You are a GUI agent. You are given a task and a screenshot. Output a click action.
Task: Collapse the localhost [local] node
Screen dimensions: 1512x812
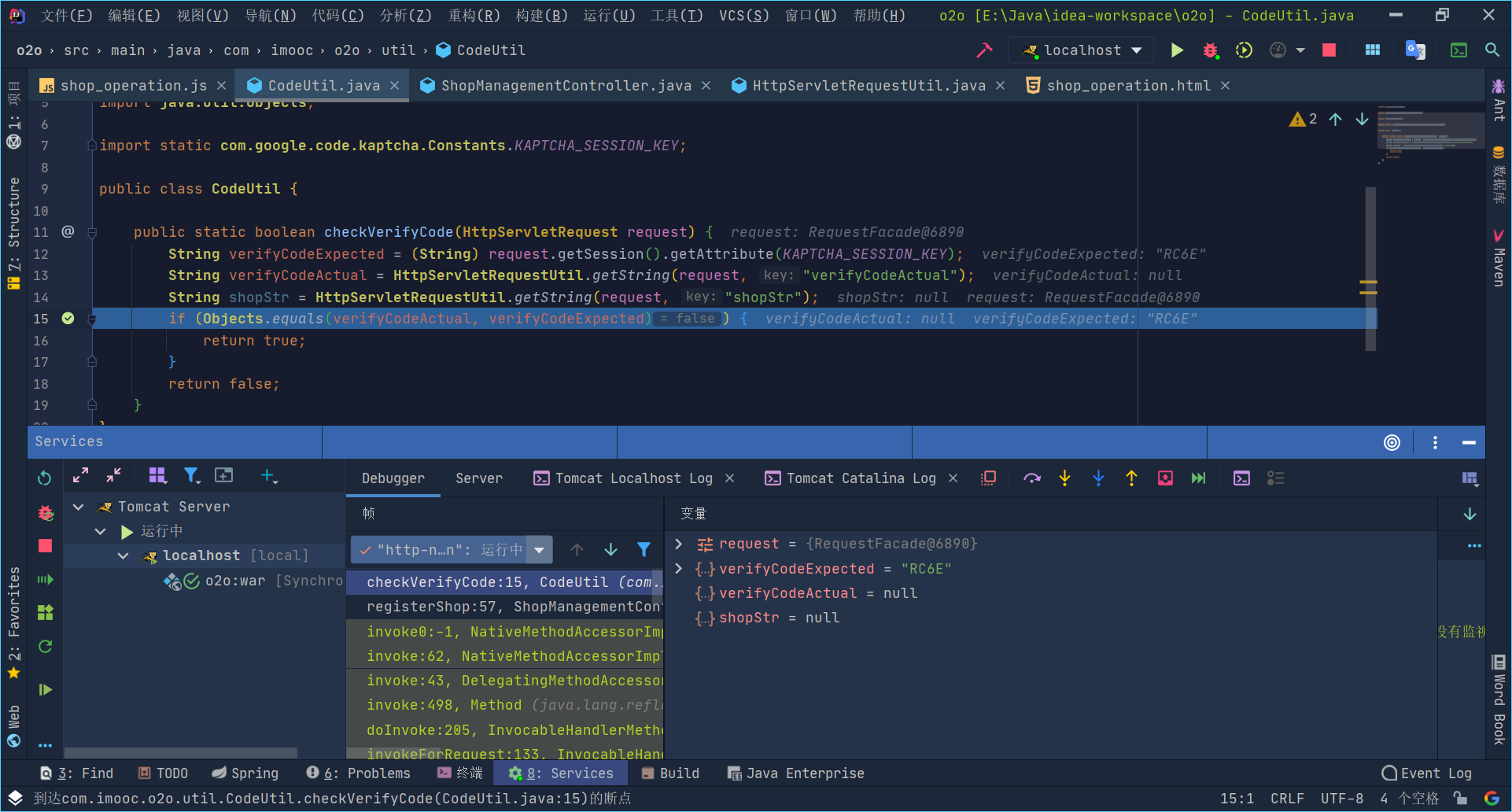coord(123,555)
